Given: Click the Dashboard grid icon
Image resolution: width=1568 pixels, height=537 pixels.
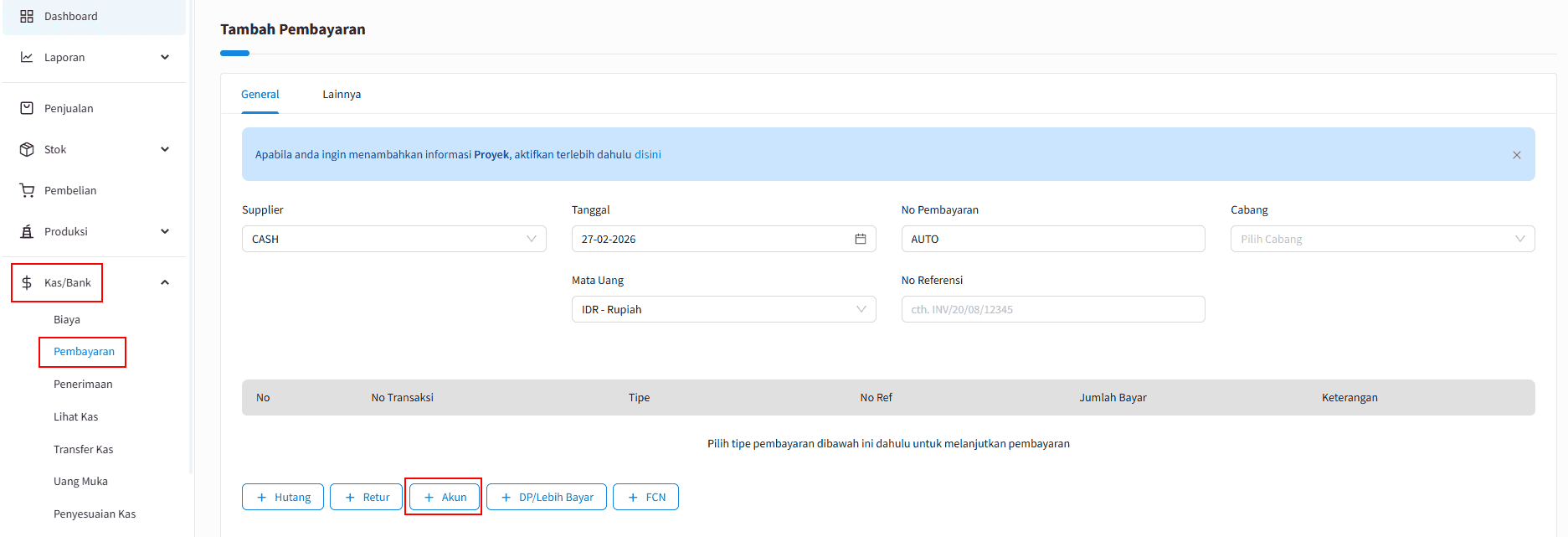Looking at the screenshot, I should pos(27,16).
